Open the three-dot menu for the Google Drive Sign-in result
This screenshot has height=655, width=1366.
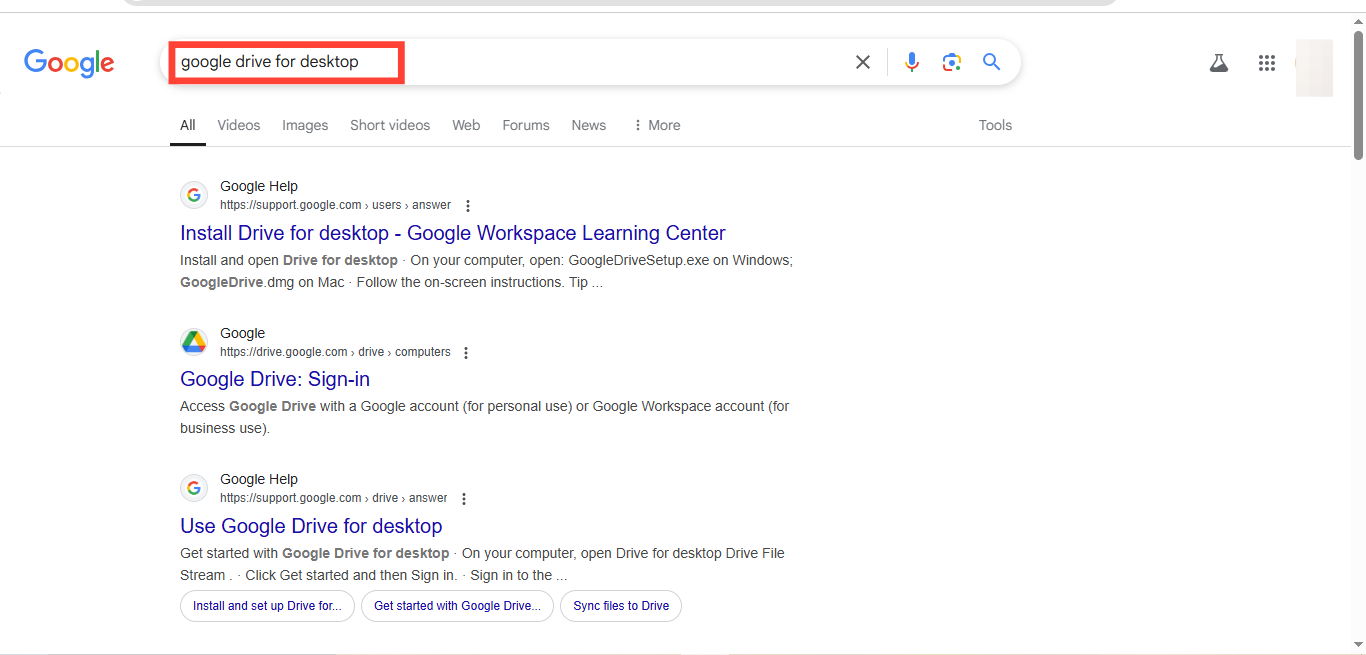pos(466,353)
